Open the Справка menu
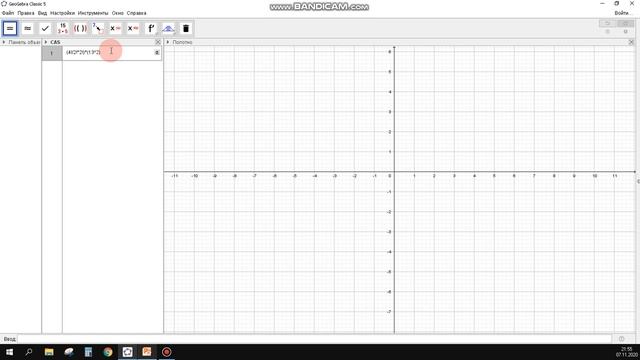Image resolution: width=640 pixels, height=360 pixels. (x=136, y=13)
